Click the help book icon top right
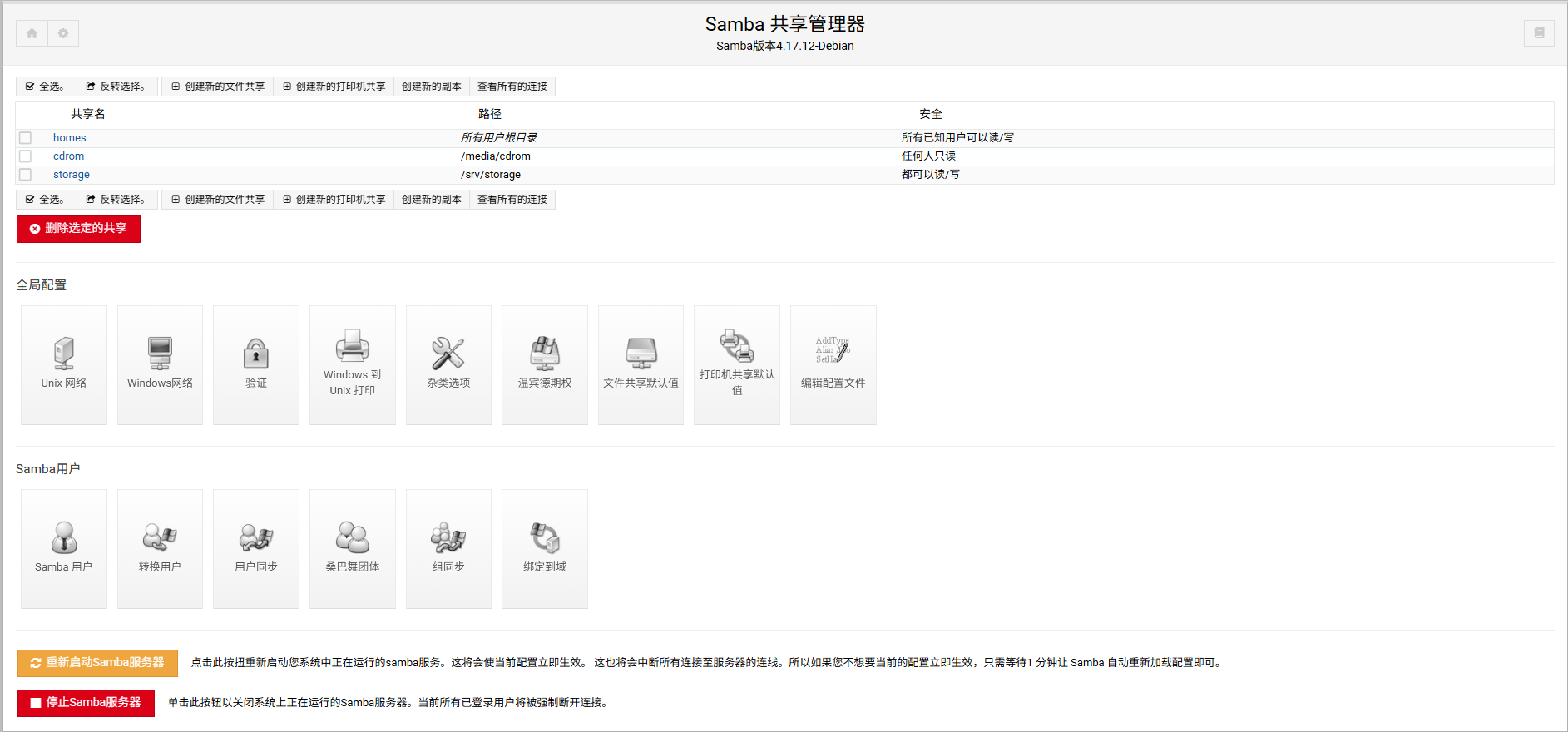 click(x=1539, y=33)
